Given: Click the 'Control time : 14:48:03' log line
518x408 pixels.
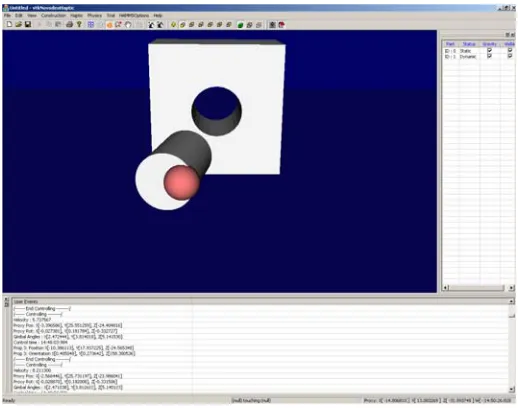Looking at the screenshot, I should (x=41, y=342).
